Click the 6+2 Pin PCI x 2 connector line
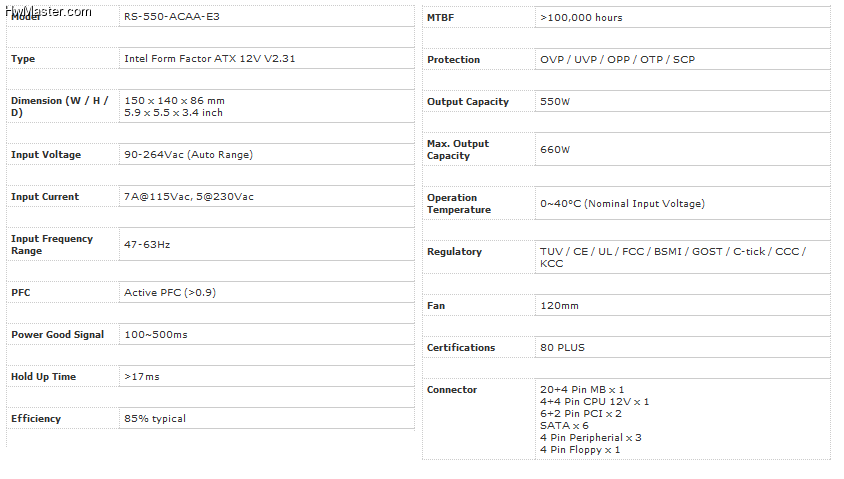Screen dimensions: 844x479 pos(581,413)
